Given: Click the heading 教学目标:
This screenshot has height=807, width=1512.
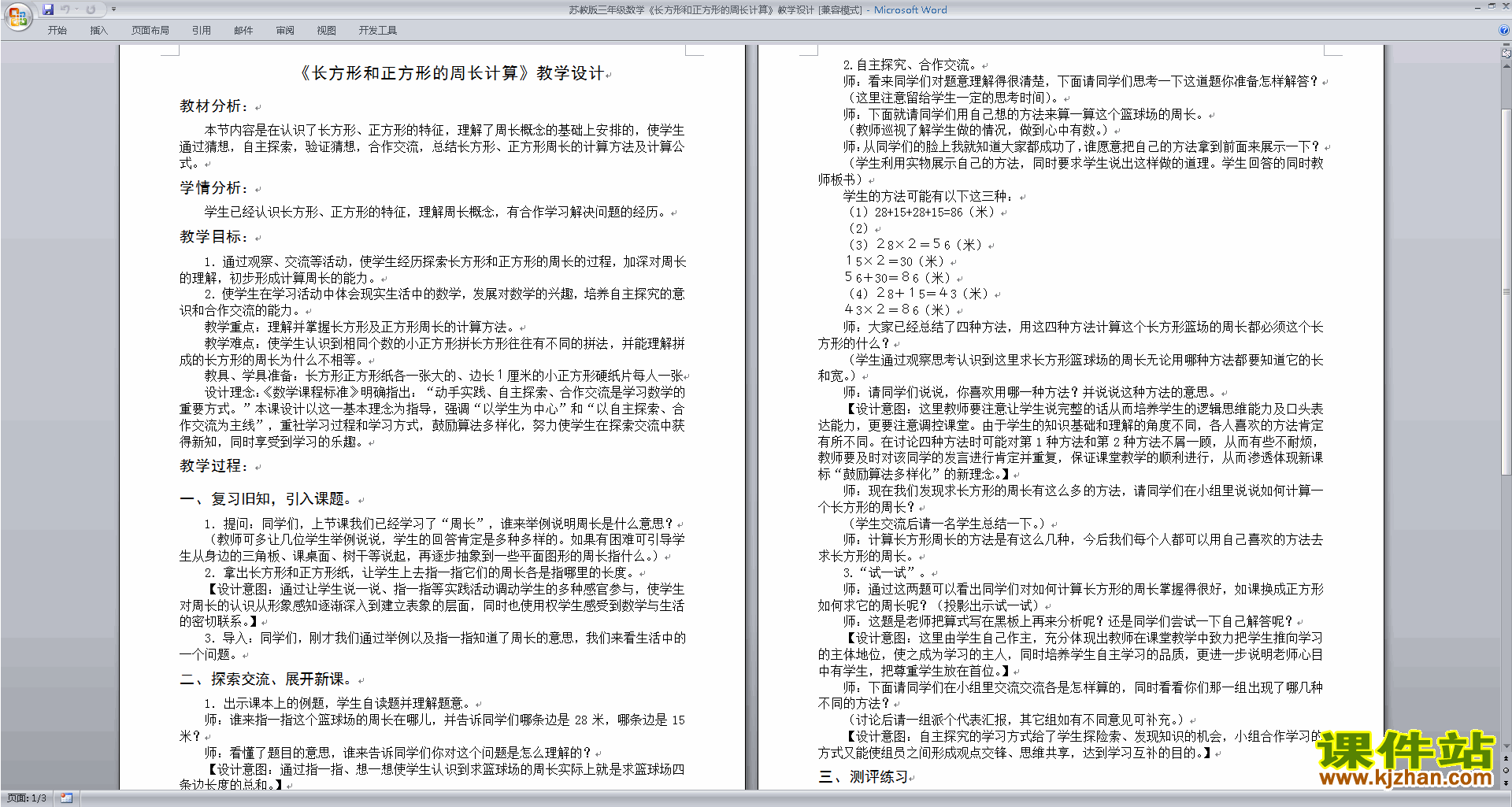Looking at the screenshot, I should coord(215,237).
